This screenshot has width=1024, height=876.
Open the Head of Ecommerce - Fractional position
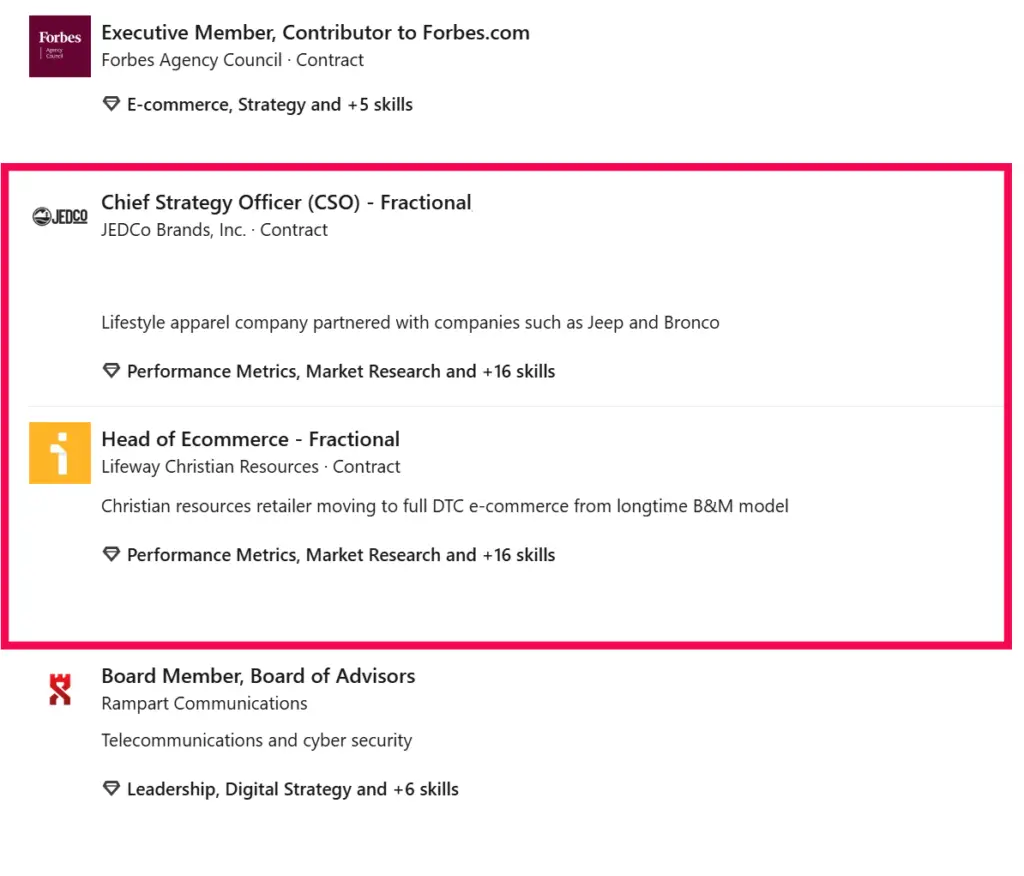coord(250,438)
